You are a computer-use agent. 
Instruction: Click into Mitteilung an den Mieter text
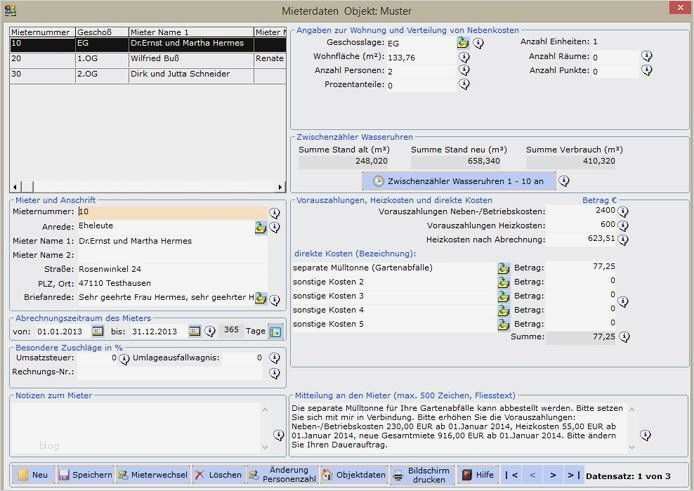click(x=458, y=427)
